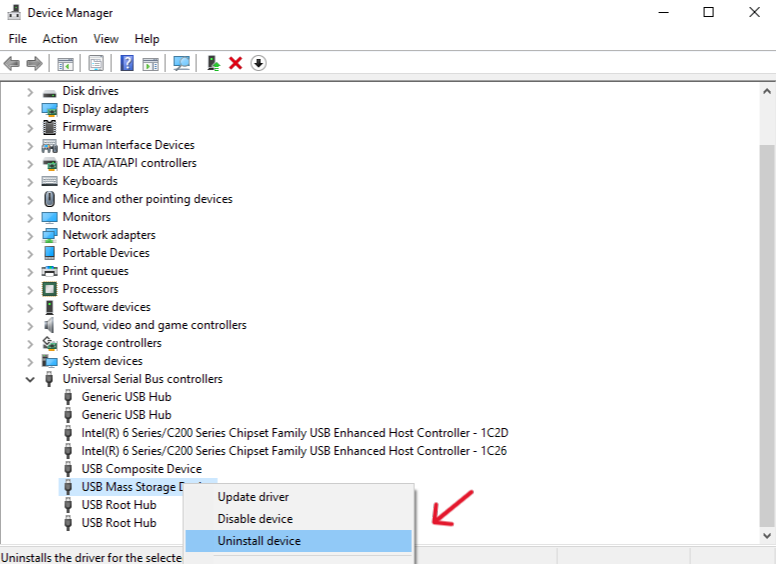Maximize the Device Manager window
This screenshot has width=776, height=564.
click(x=709, y=12)
